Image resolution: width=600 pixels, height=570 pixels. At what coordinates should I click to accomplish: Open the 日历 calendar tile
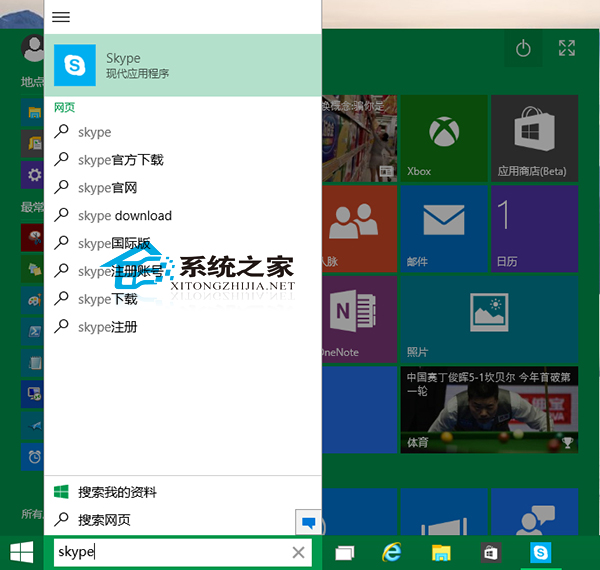click(534, 229)
